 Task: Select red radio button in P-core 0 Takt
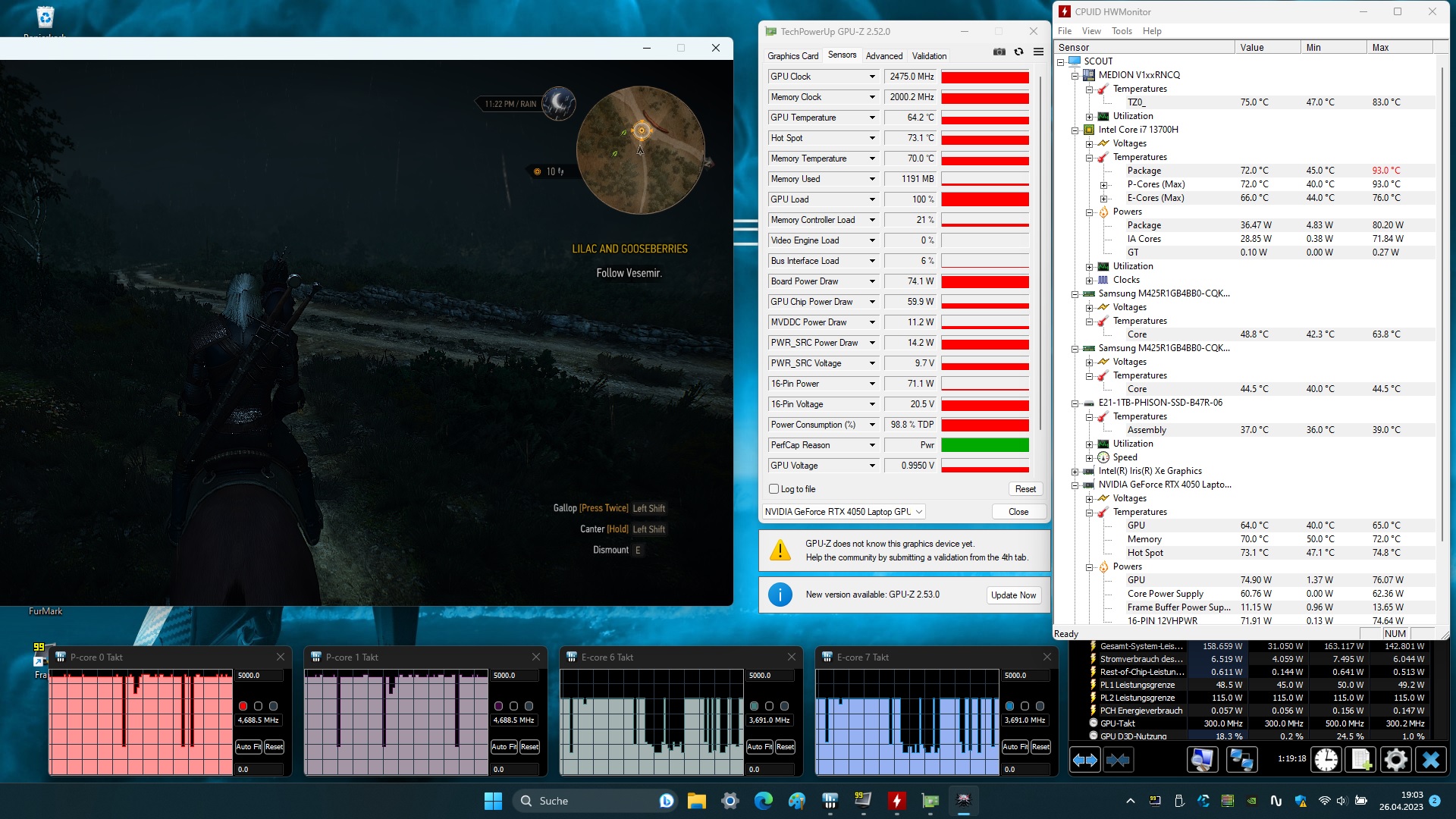(243, 706)
